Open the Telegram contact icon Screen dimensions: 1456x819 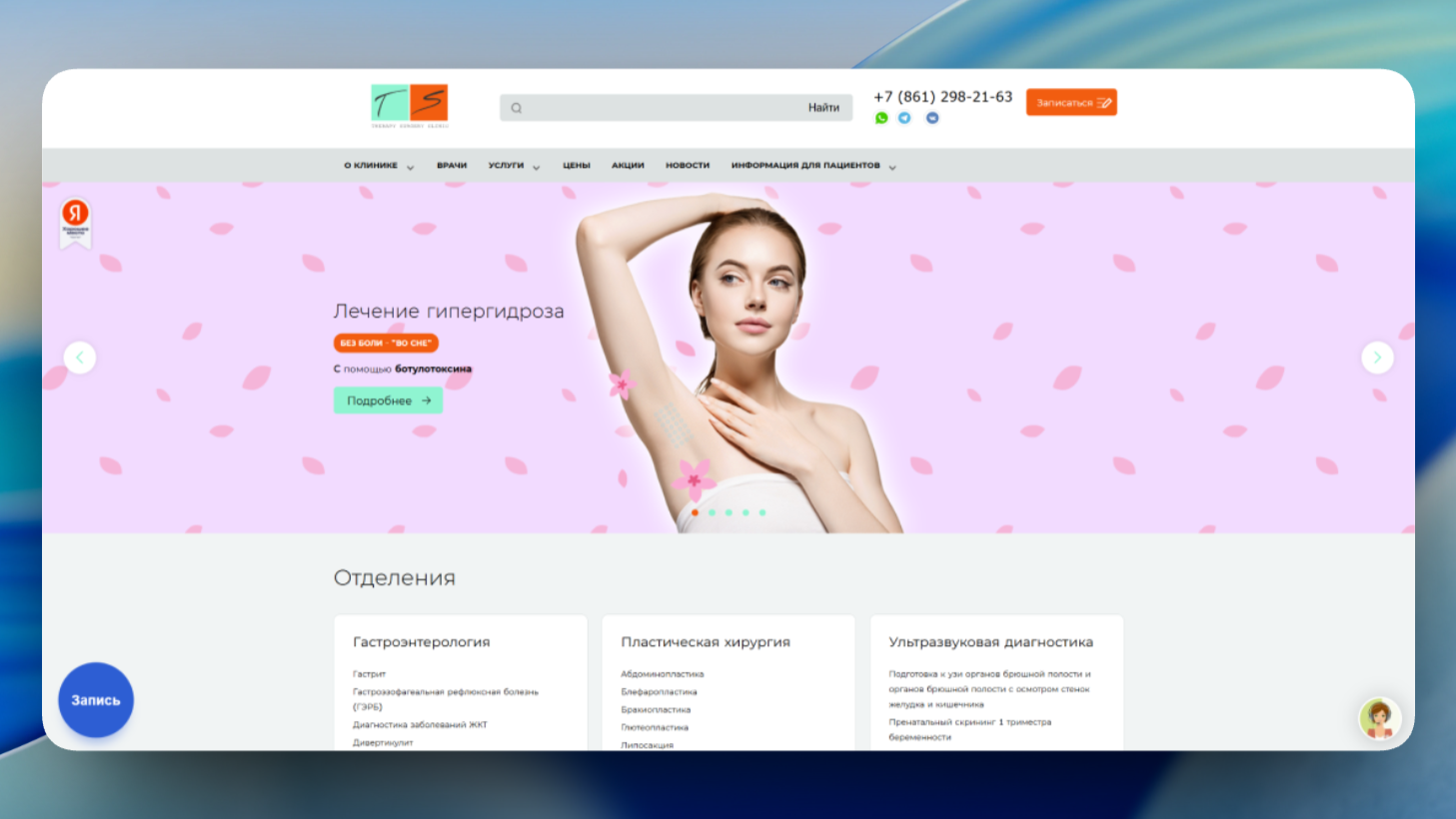[x=904, y=118]
